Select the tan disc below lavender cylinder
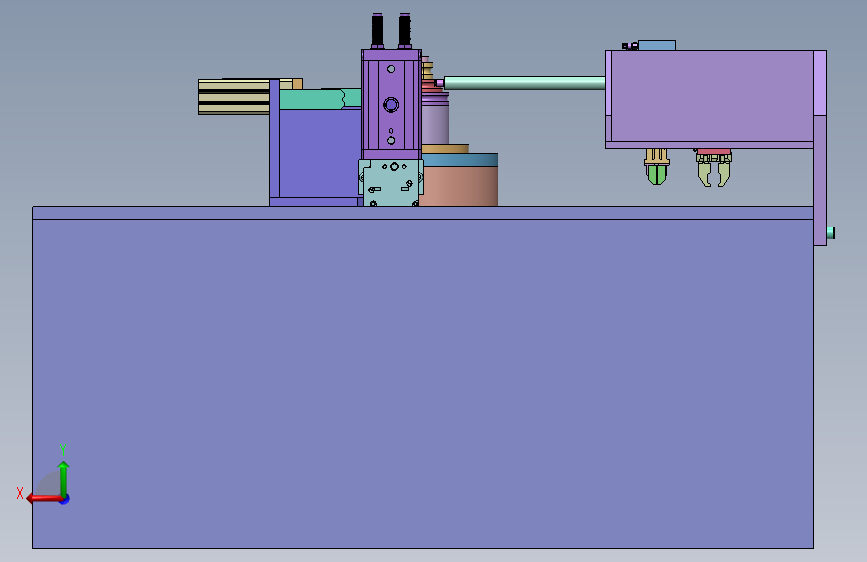Image resolution: width=867 pixels, height=562 pixels. coord(445,149)
